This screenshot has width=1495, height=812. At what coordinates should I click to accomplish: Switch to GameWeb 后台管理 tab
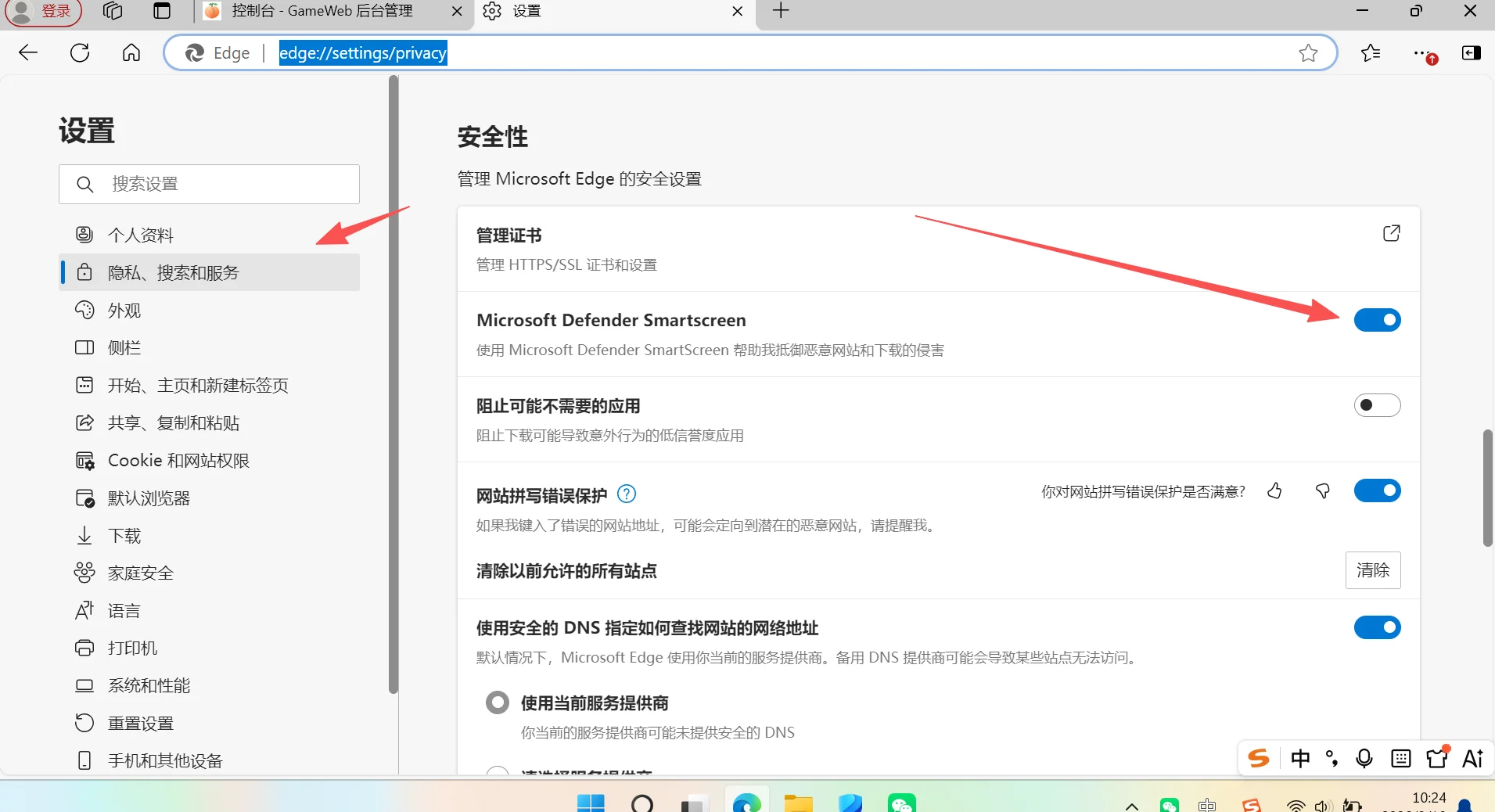click(321, 11)
